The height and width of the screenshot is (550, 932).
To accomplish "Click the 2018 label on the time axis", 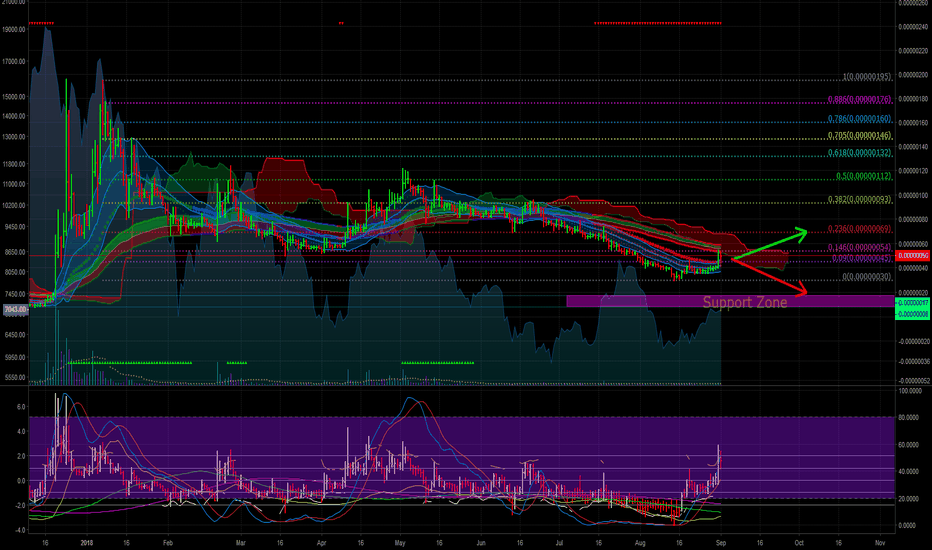I will (87, 543).
